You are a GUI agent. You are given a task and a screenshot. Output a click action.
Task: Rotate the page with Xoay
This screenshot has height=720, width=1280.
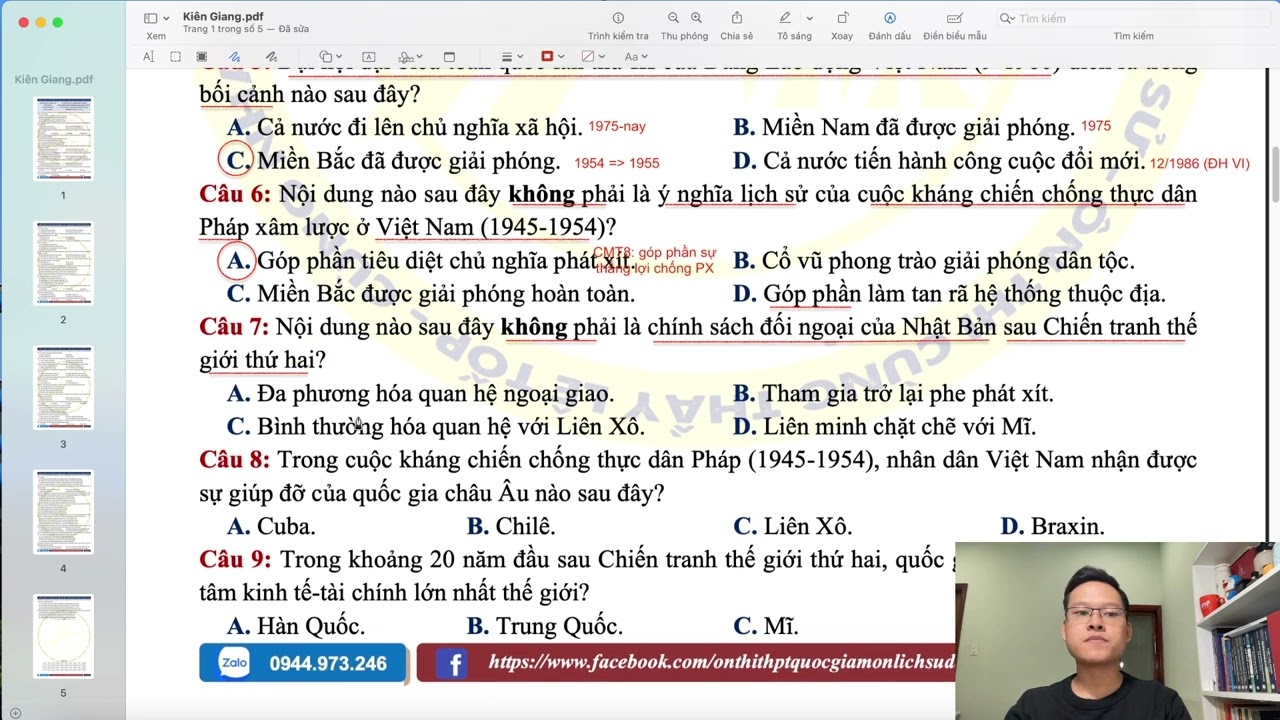pyautogui.click(x=842, y=18)
